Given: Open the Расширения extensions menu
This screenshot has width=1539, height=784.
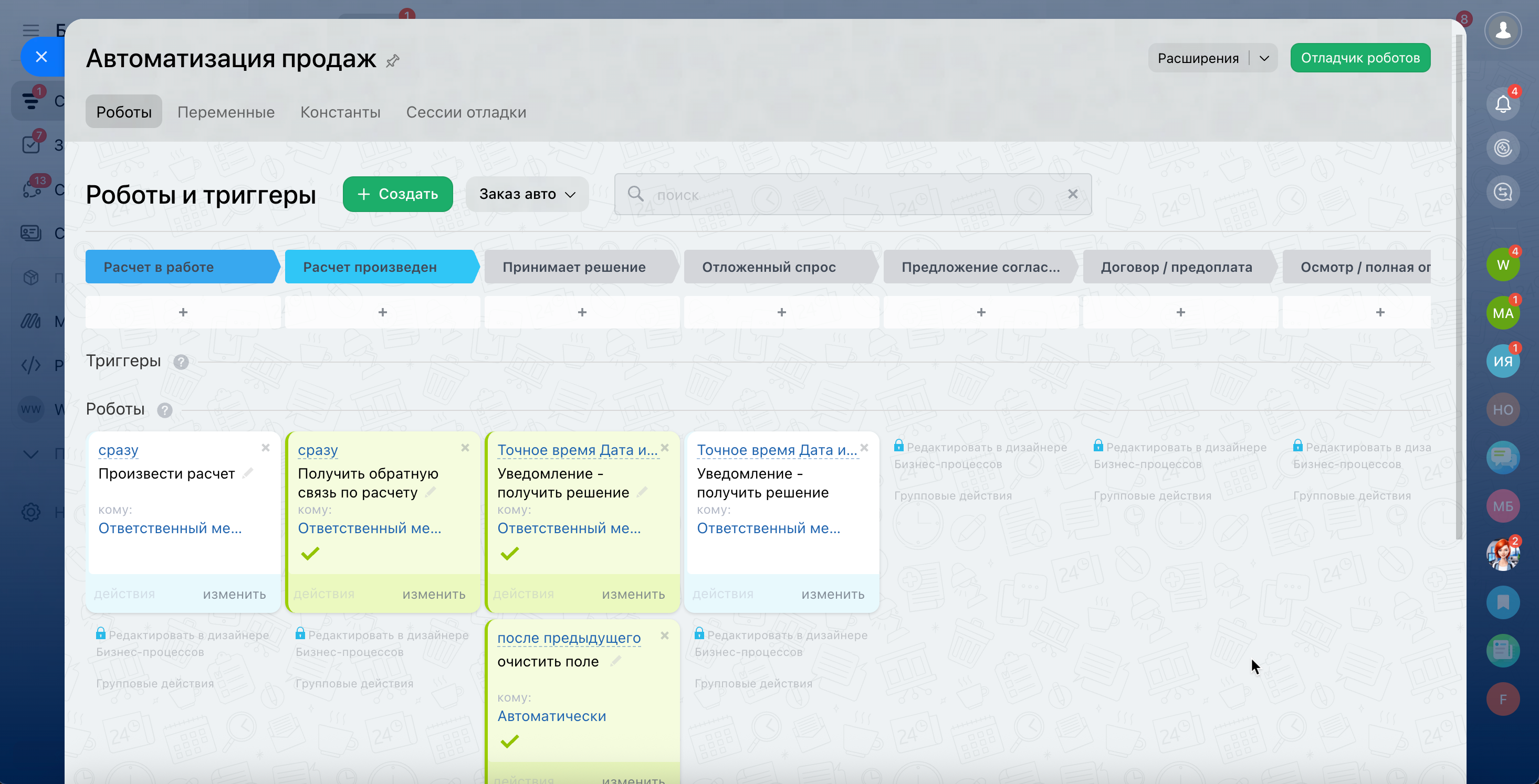Looking at the screenshot, I should (x=1198, y=58).
